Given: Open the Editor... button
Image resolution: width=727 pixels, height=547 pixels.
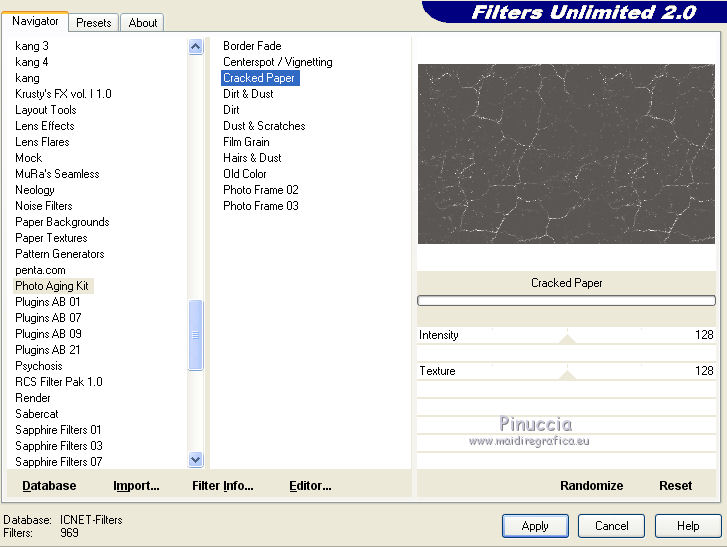Looking at the screenshot, I should (x=310, y=485).
